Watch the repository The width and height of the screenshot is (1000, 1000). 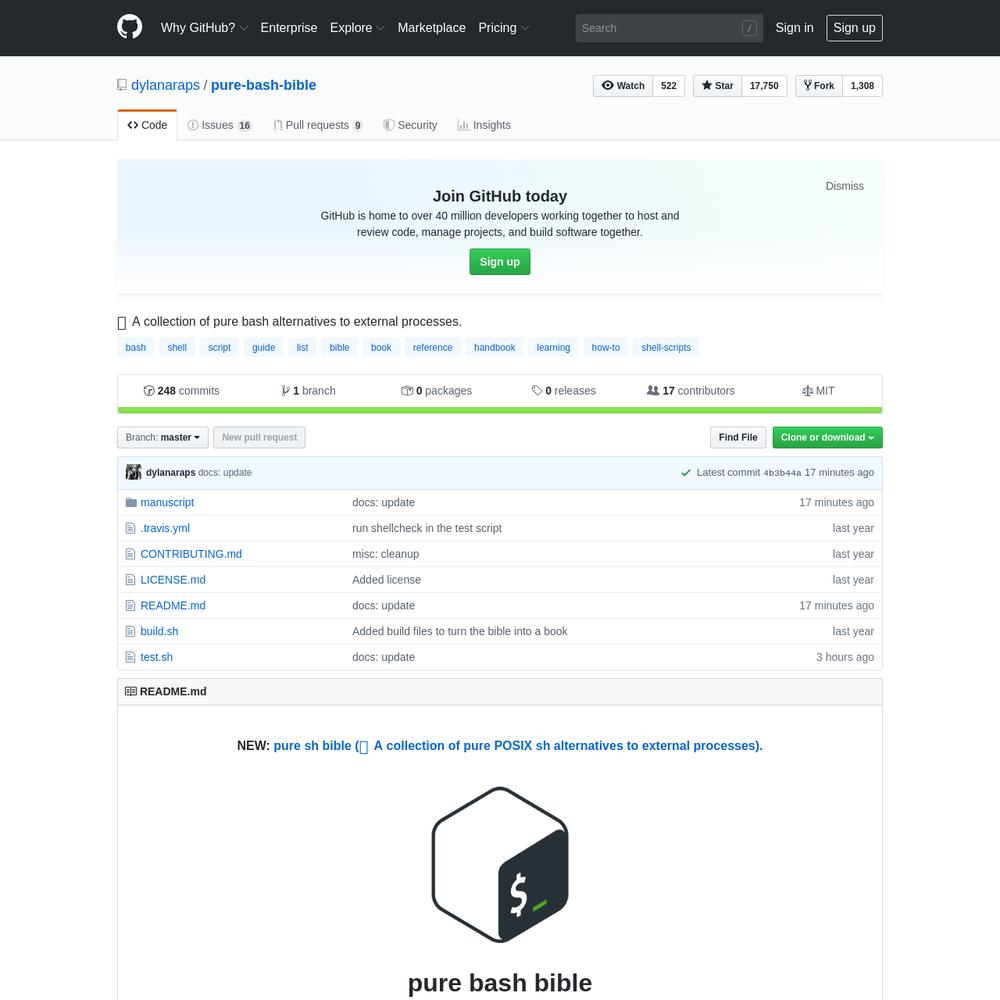623,85
